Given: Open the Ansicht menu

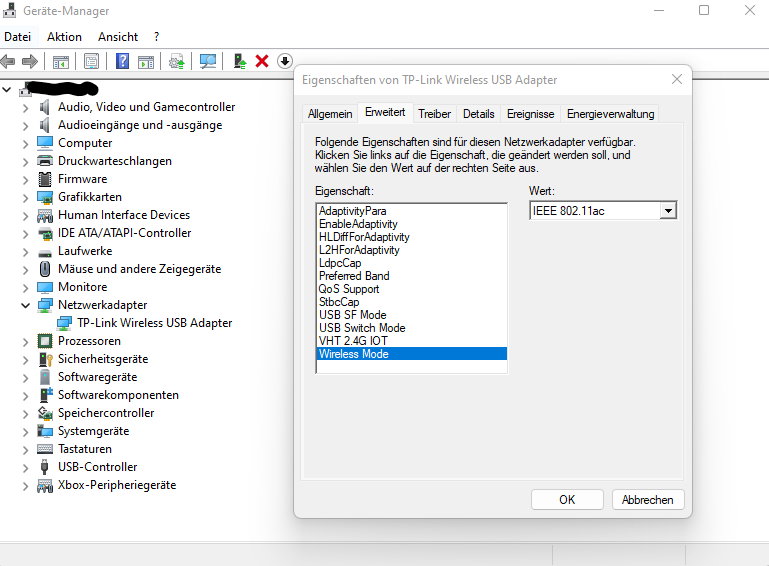Looking at the screenshot, I should [118, 37].
